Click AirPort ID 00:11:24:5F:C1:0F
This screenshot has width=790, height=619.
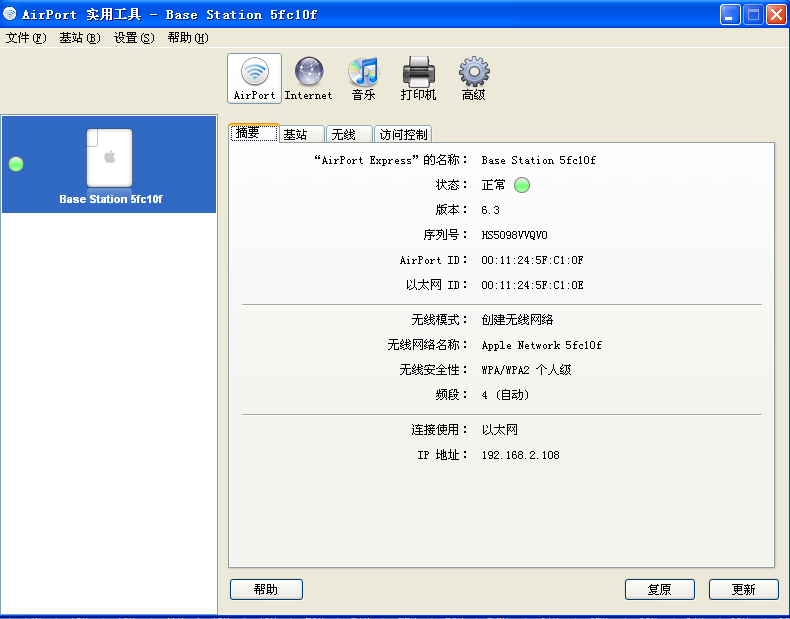pos(532,260)
